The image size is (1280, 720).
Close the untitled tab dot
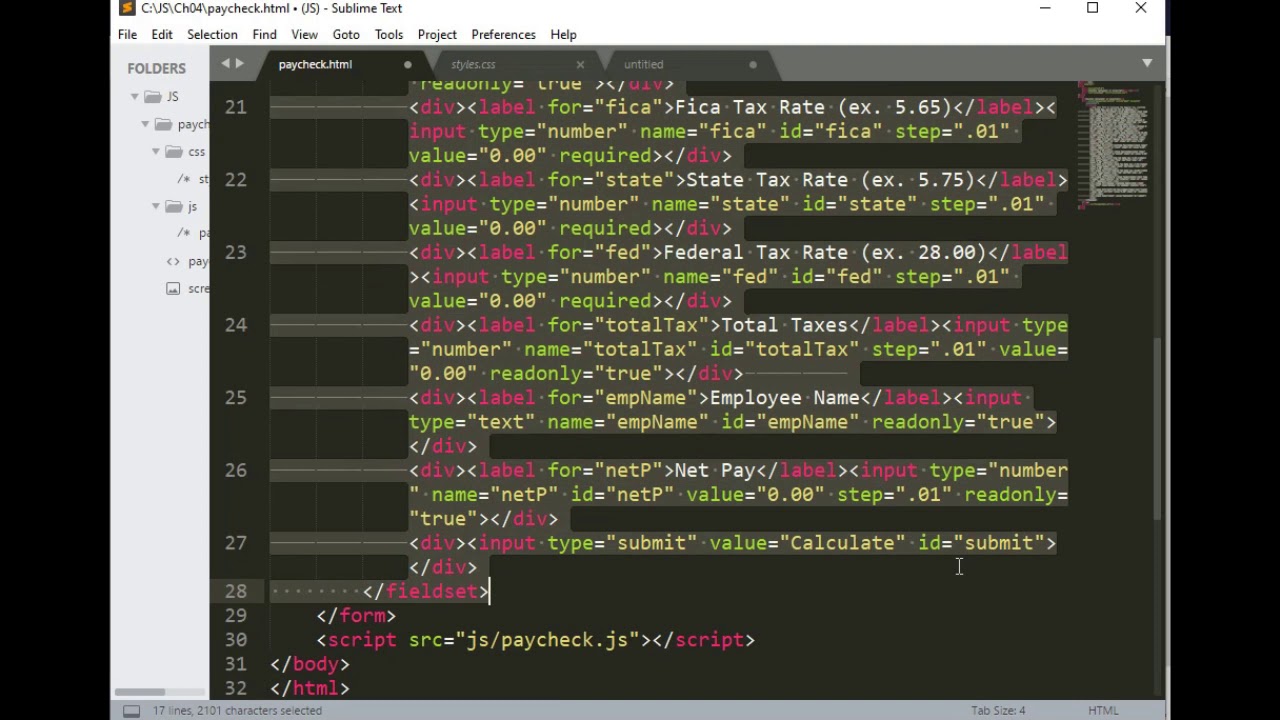click(753, 65)
